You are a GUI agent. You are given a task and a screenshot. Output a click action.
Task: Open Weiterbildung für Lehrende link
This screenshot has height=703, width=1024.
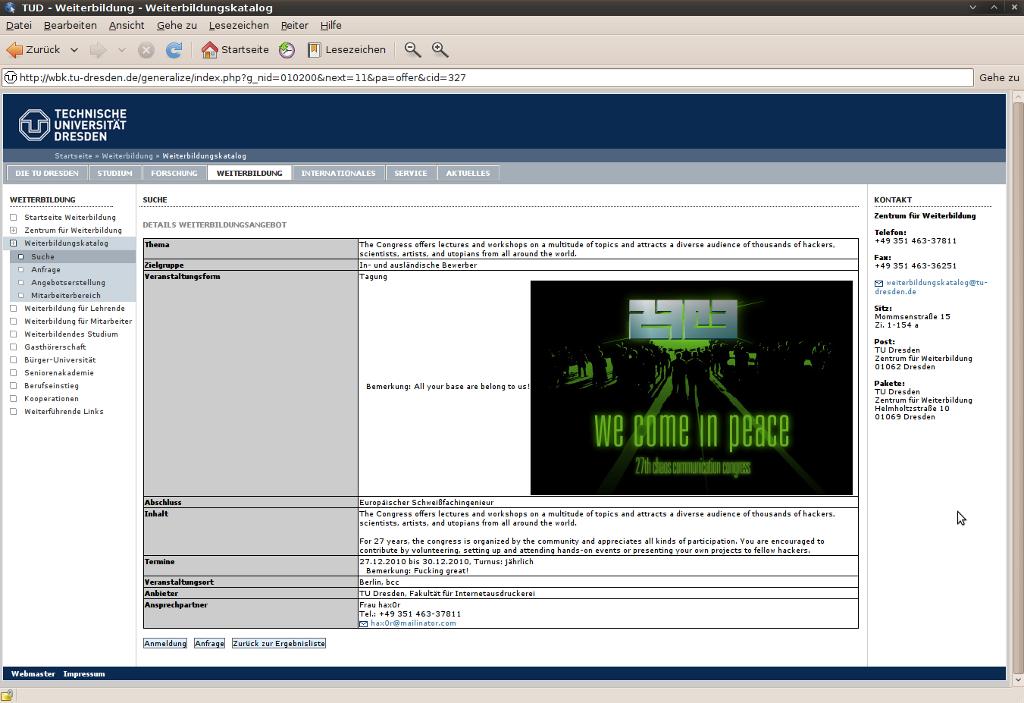74,308
